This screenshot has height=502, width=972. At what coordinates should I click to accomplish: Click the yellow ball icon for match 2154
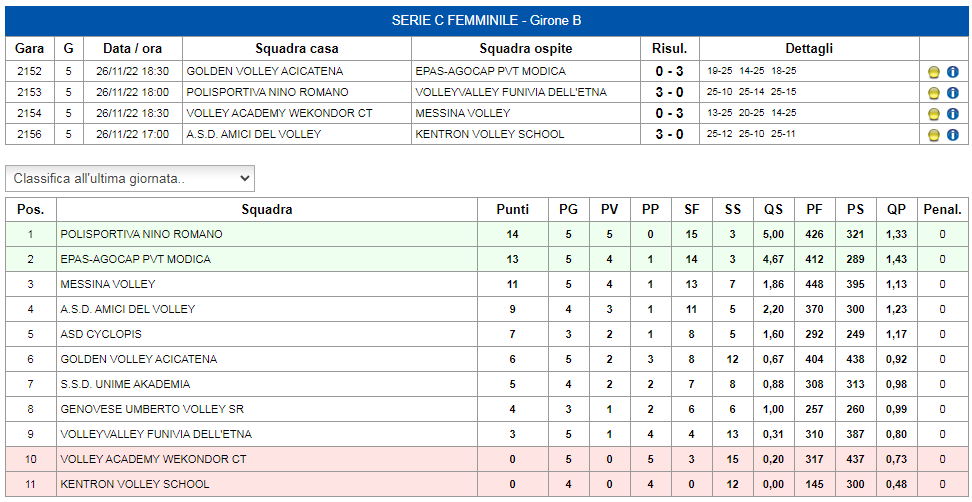[934, 114]
